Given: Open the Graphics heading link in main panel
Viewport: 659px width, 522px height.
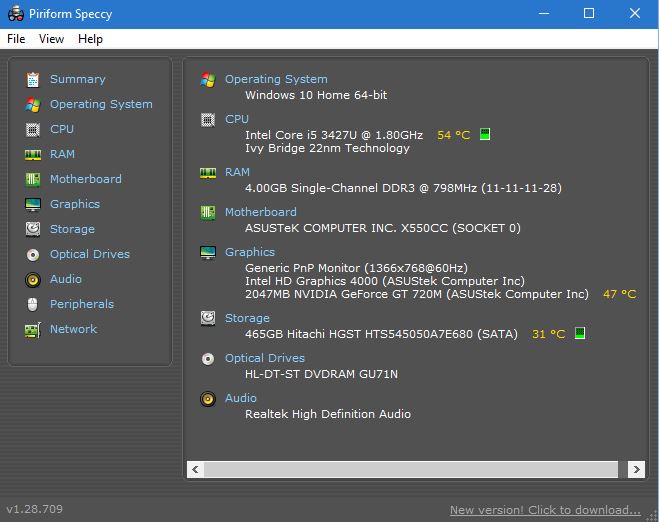Looking at the screenshot, I should [x=250, y=252].
